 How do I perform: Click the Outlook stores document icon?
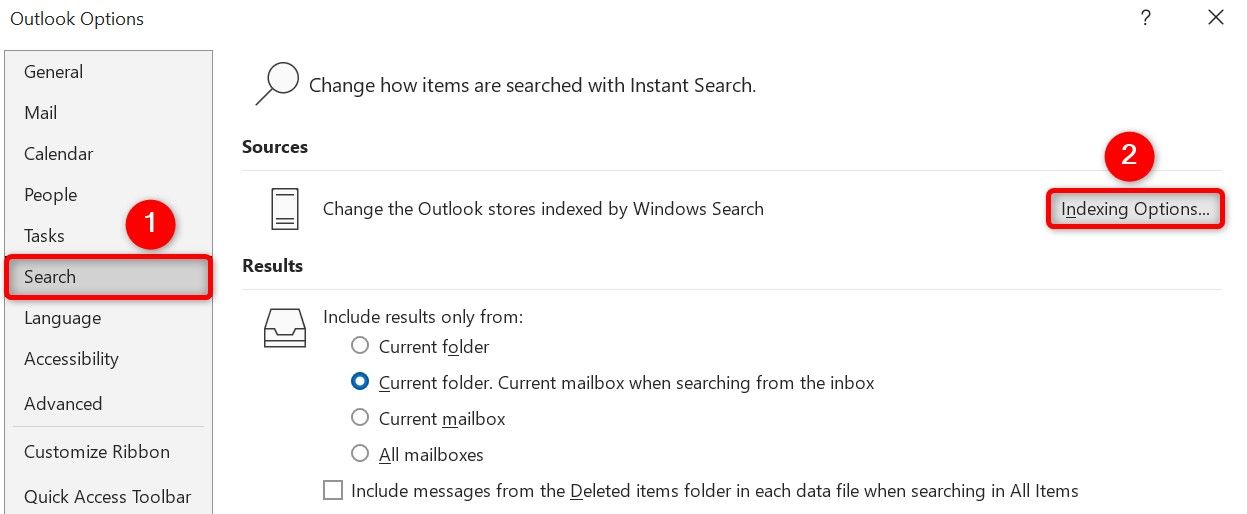285,209
